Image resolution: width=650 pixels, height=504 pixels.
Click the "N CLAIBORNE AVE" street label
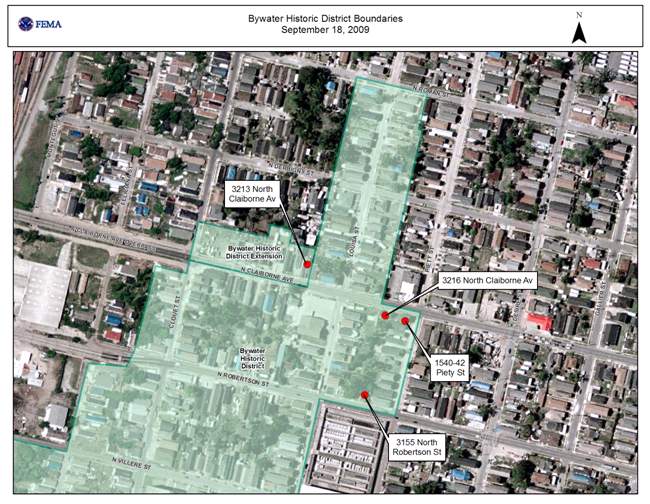pyautogui.click(x=267, y=275)
